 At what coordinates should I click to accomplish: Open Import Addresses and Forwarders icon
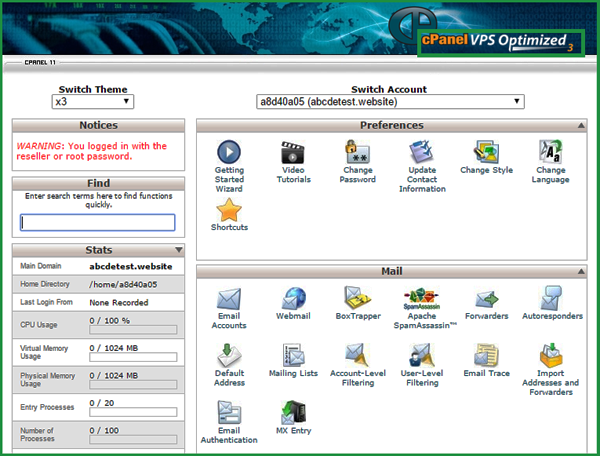(x=551, y=355)
